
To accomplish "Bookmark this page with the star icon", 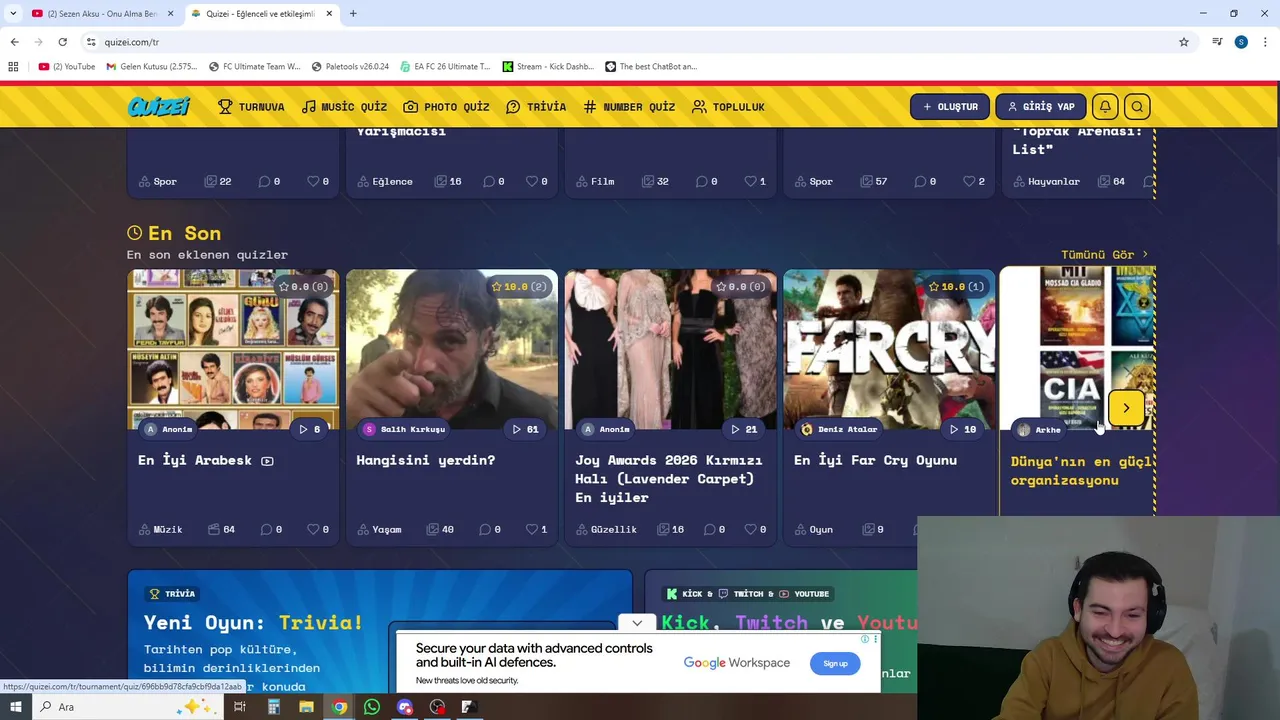I will tap(1184, 42).
